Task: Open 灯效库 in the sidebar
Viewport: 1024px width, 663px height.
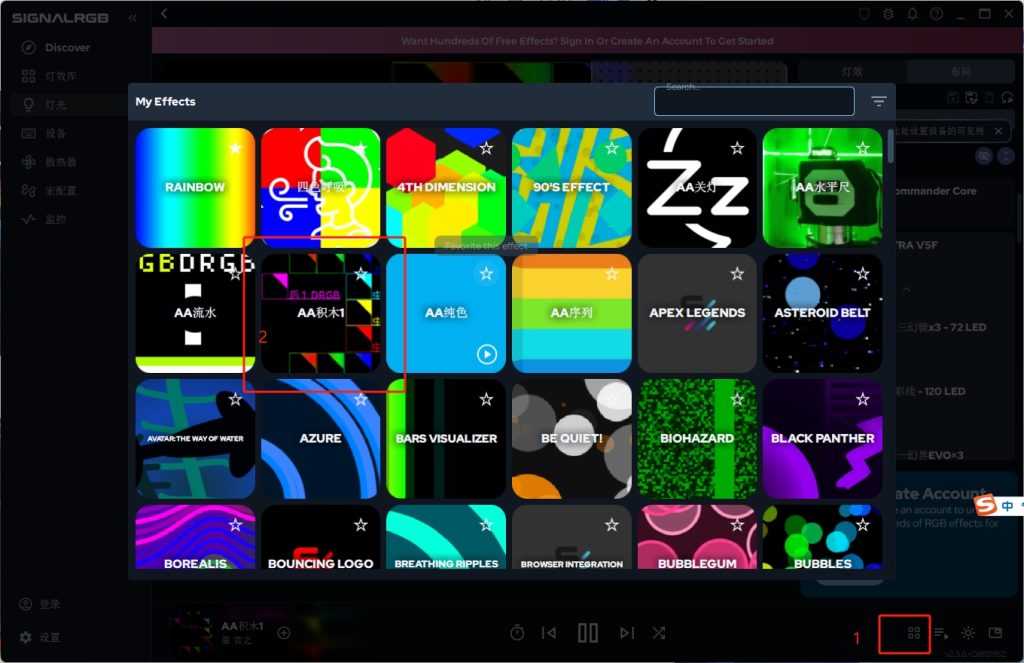Action: (x=61, y=76)
